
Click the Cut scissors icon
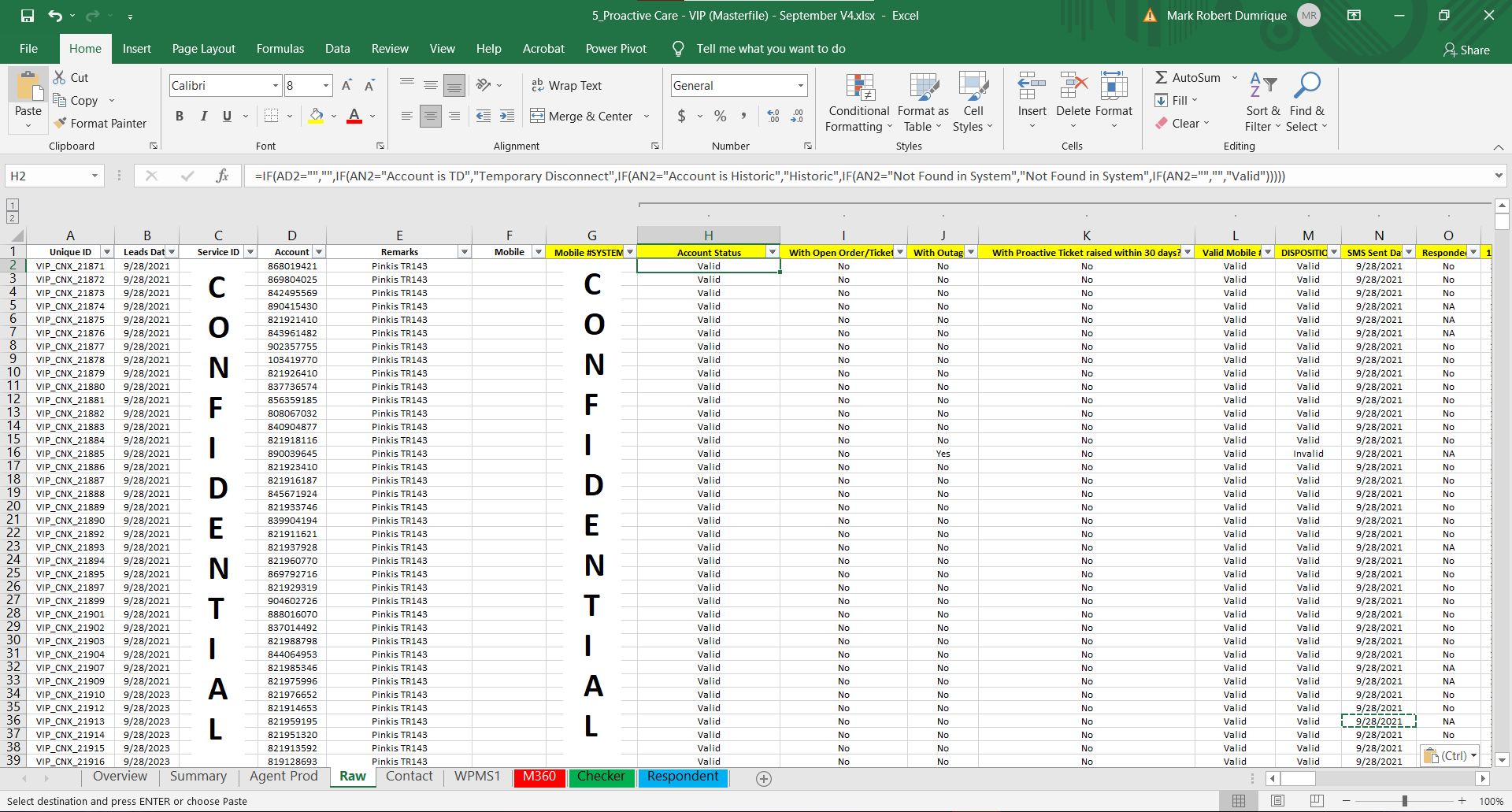coord(60,77)
